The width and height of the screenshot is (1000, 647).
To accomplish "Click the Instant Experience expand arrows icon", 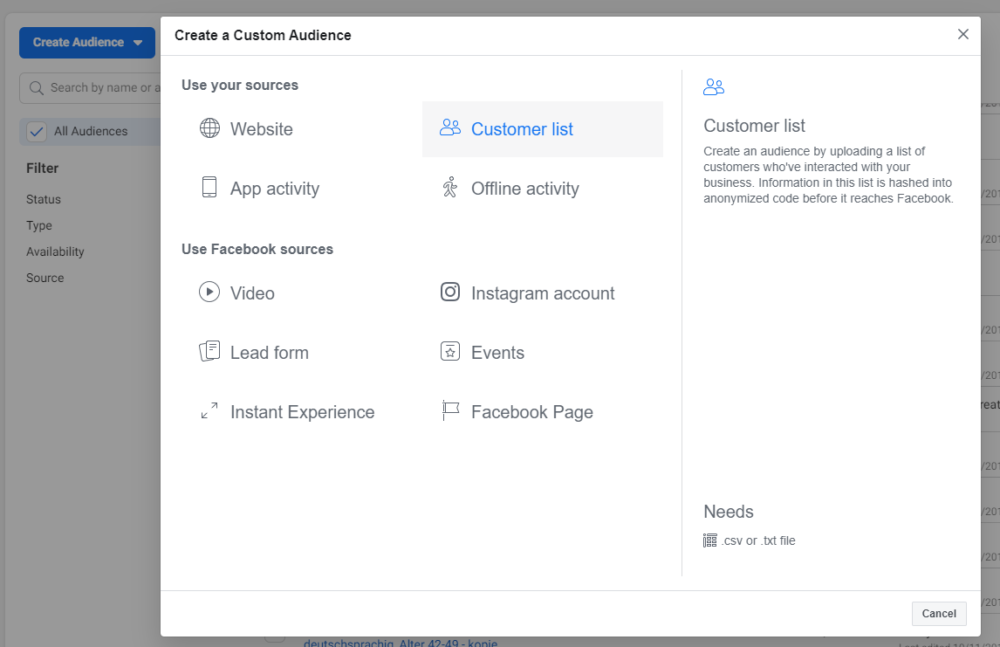I will (x=209, y=410).
